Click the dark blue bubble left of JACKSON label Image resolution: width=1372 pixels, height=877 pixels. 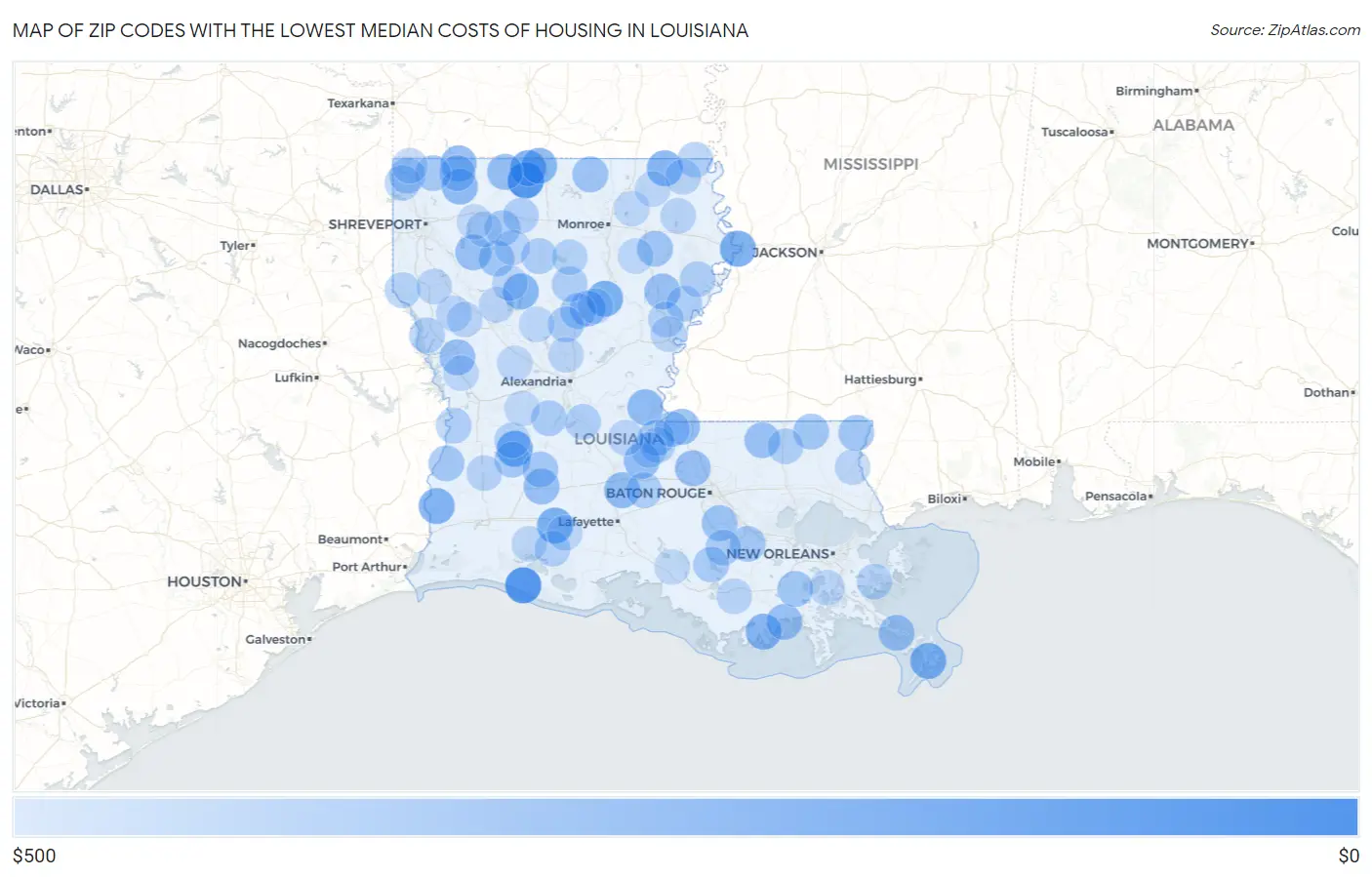(x=738, y=249)
